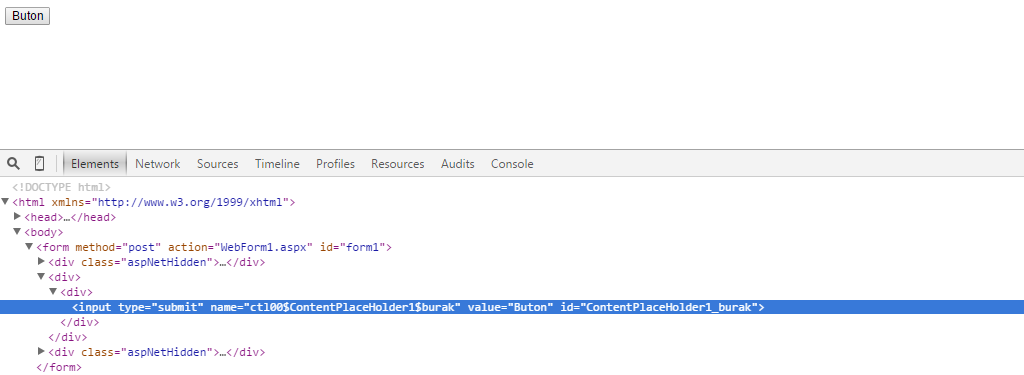This screenshot has width=1024, height=375.
Task: Click the "WebForm1.aspx" action attribute value
Action: pyautogui.click(x=263, y=248)
